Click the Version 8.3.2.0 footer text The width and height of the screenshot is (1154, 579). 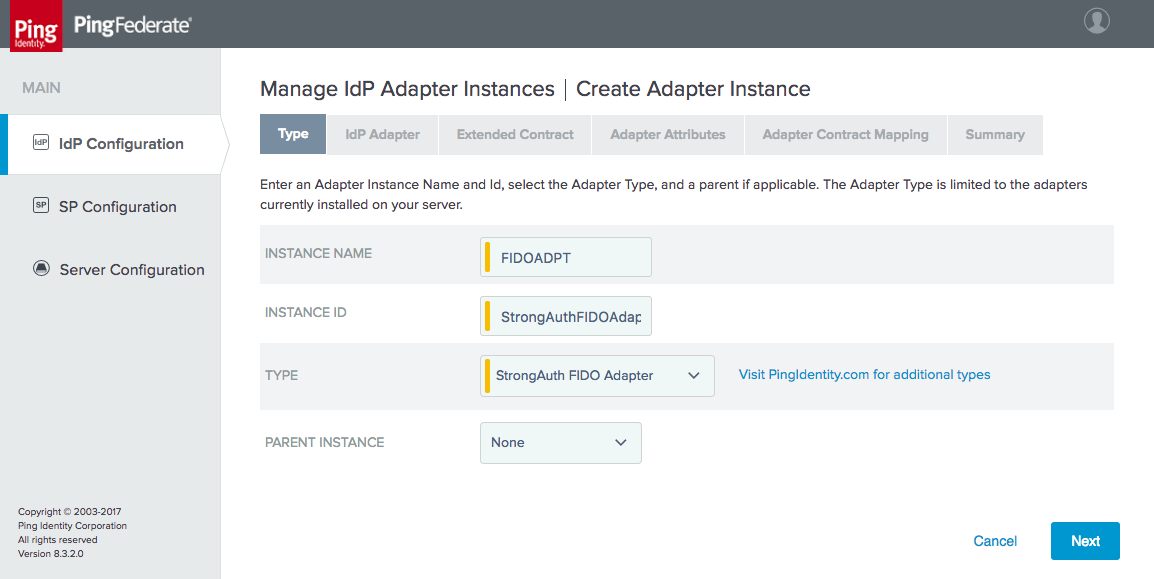tap(51, 553)
